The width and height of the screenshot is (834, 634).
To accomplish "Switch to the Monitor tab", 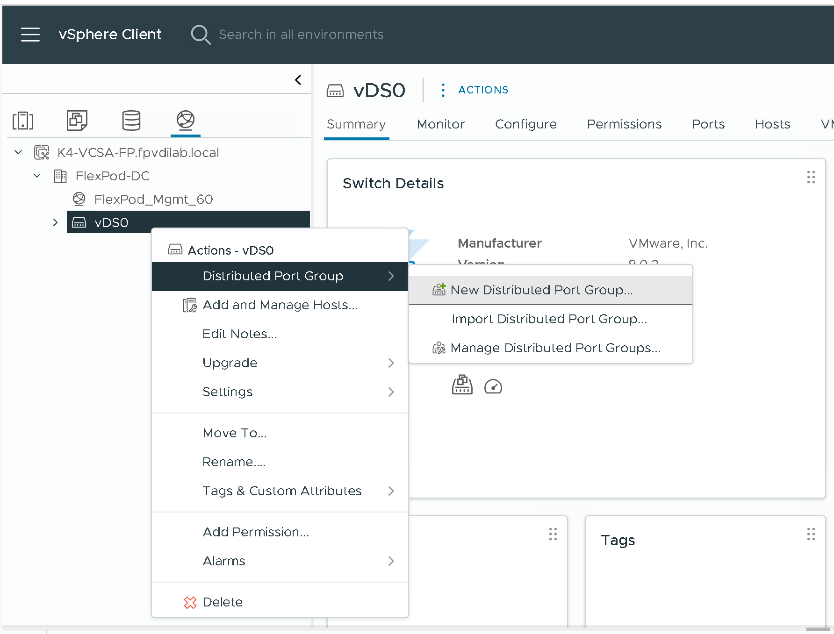I will (x=440, y=124).
